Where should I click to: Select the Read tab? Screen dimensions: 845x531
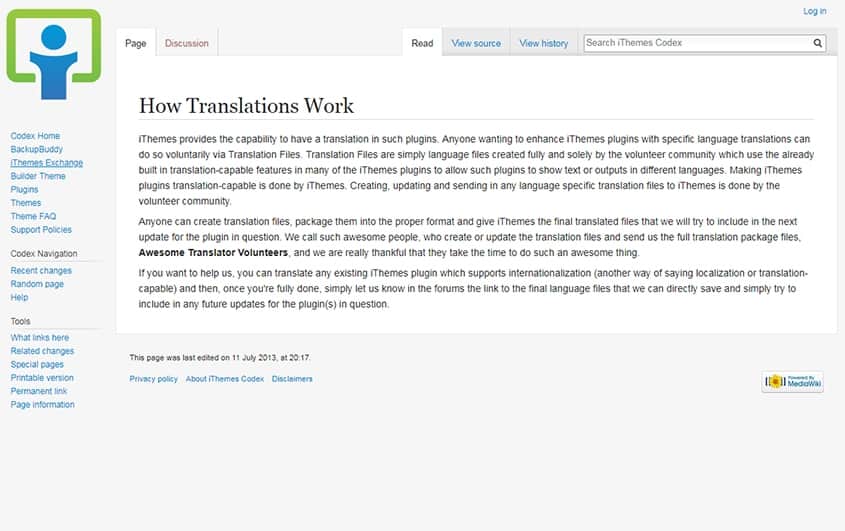pos(422,43)
